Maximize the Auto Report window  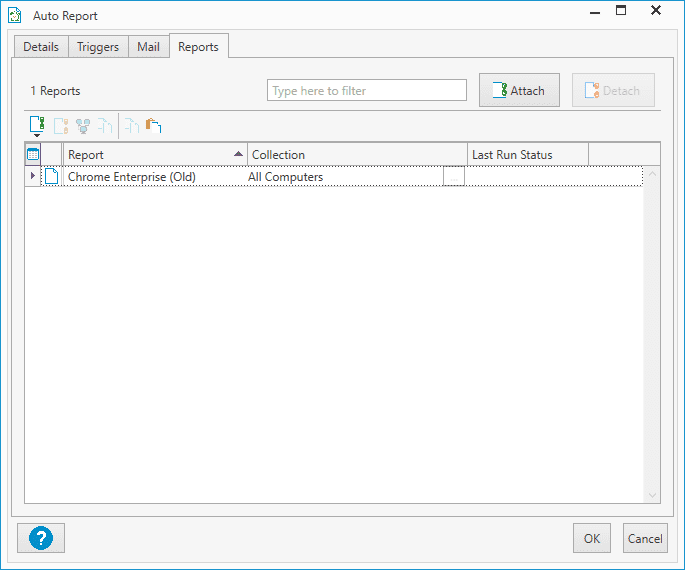621,10
